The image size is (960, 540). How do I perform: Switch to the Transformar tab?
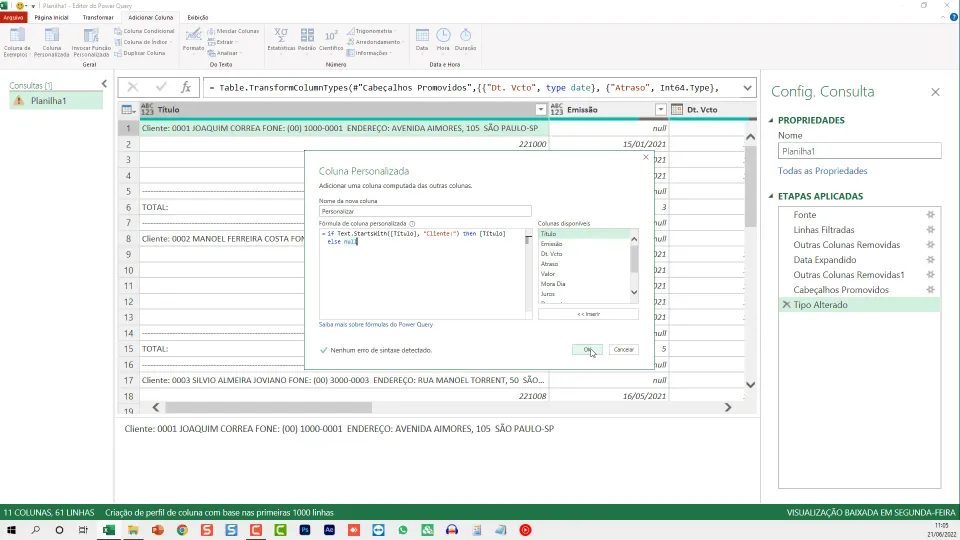coord(98,18)
